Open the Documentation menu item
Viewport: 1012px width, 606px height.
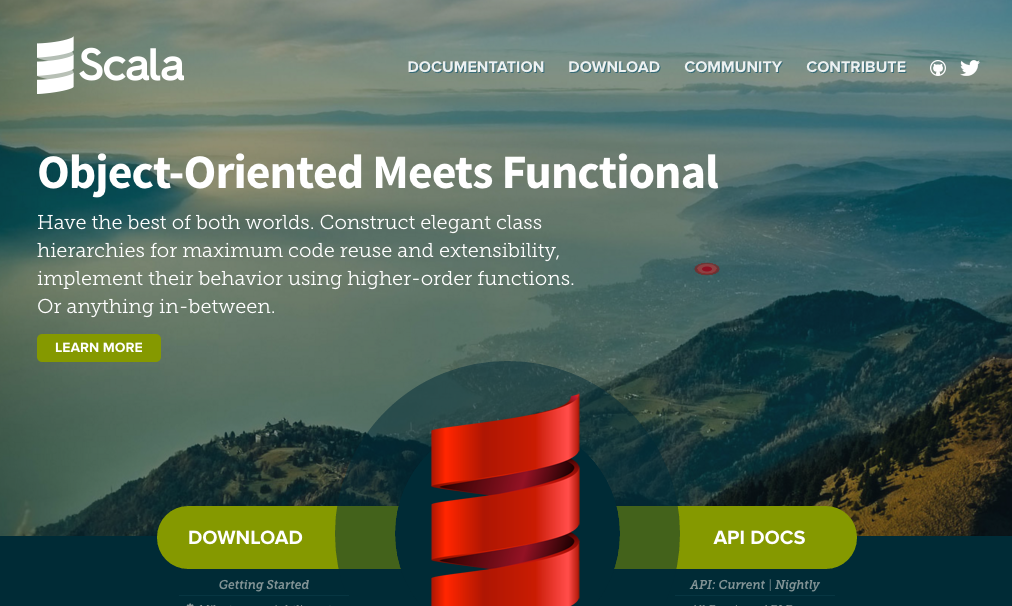point(475,67)
